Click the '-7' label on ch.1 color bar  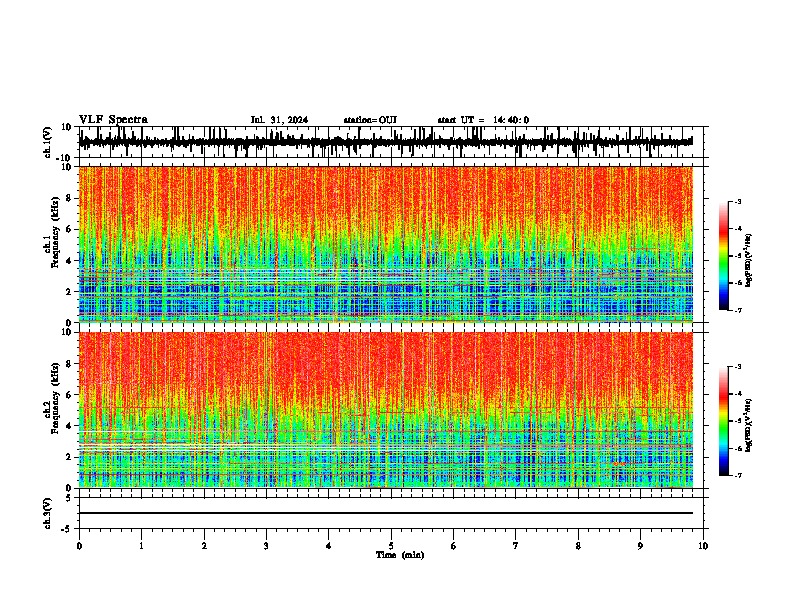(738, 310)
